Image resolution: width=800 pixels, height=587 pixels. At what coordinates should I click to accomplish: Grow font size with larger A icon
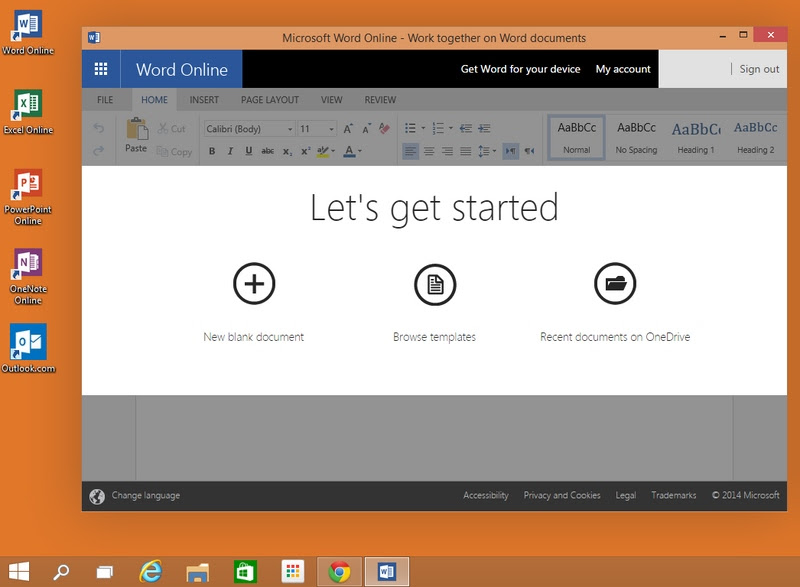coord(348,129)
